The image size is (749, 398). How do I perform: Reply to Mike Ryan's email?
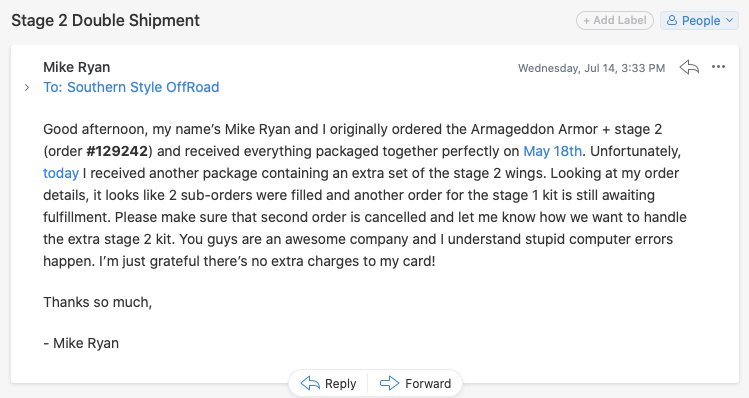point(328,383)
